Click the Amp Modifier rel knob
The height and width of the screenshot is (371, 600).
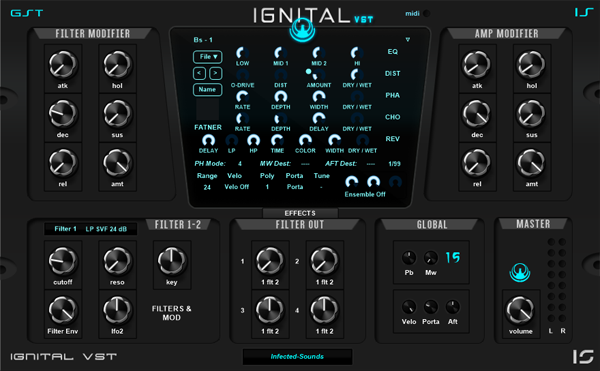click(477, 163)
